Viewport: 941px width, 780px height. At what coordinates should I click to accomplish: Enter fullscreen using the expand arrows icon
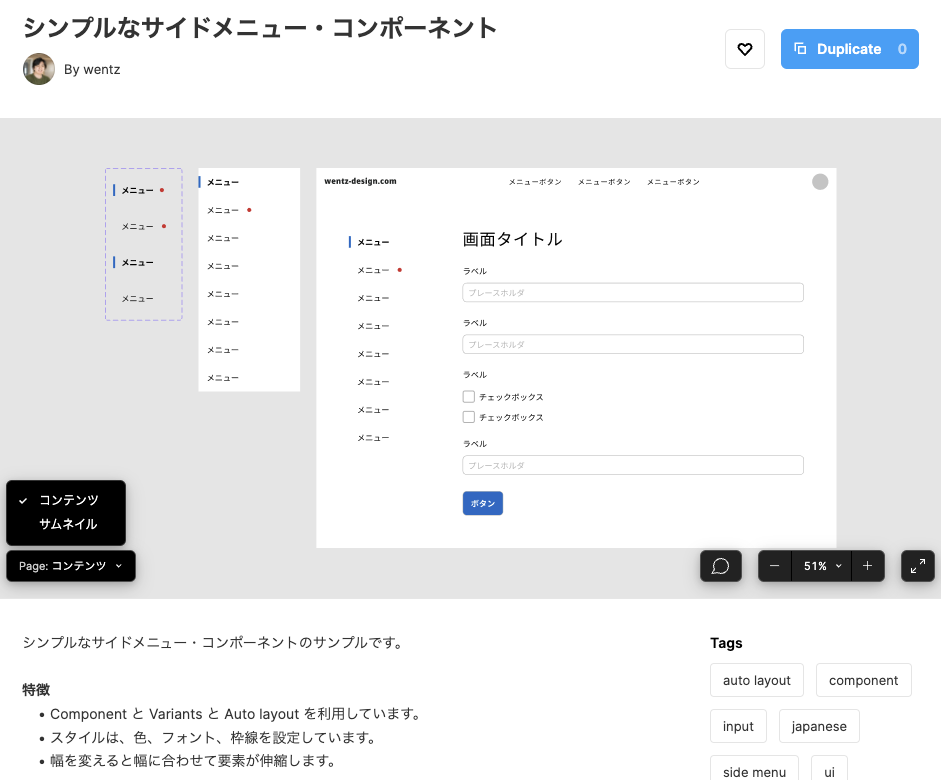[917, 566]
